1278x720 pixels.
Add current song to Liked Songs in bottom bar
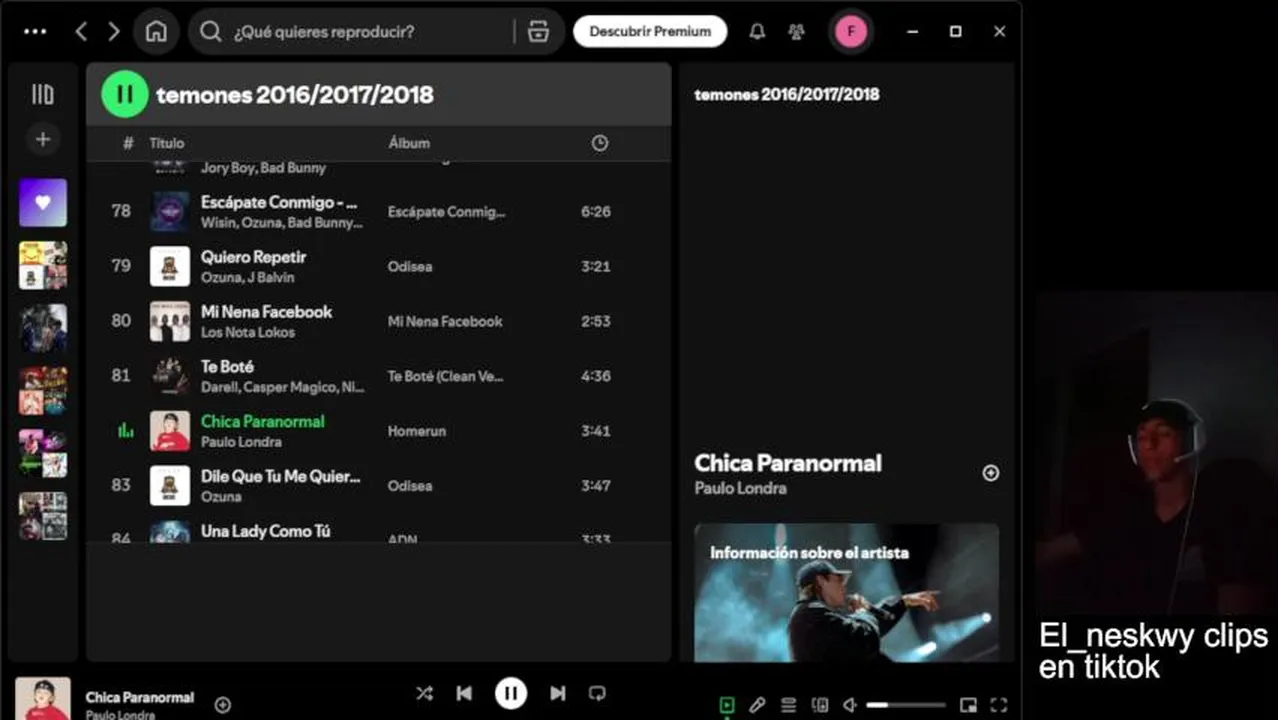(223, 704)
